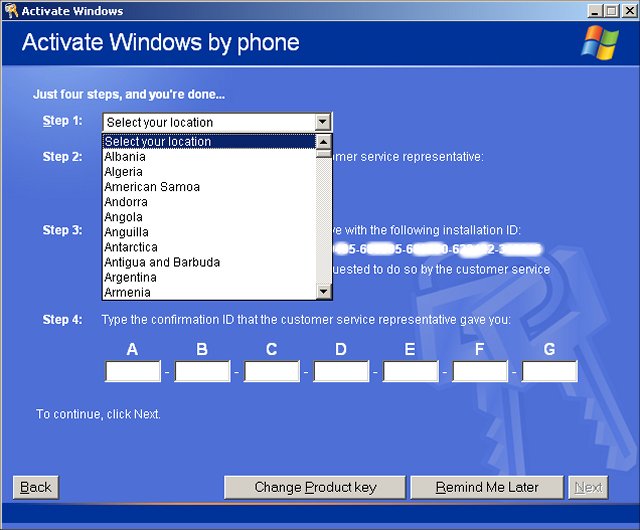Select Antarctica in the location list
The height and width of the screenshot is (530, 640).
[131, 247]
